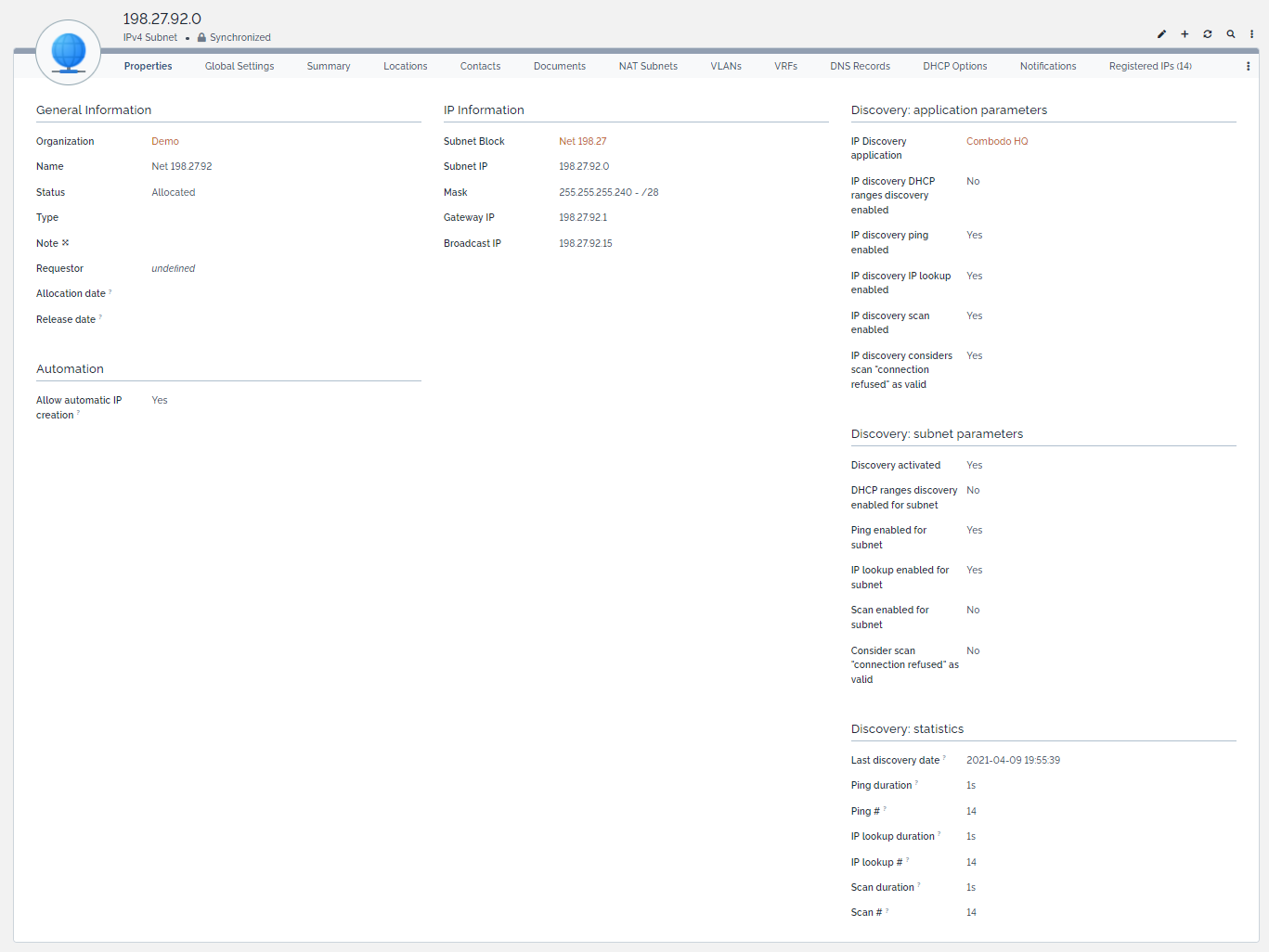
Task: Click the lock icon beside Synchronized
Action: pos(201,38)
